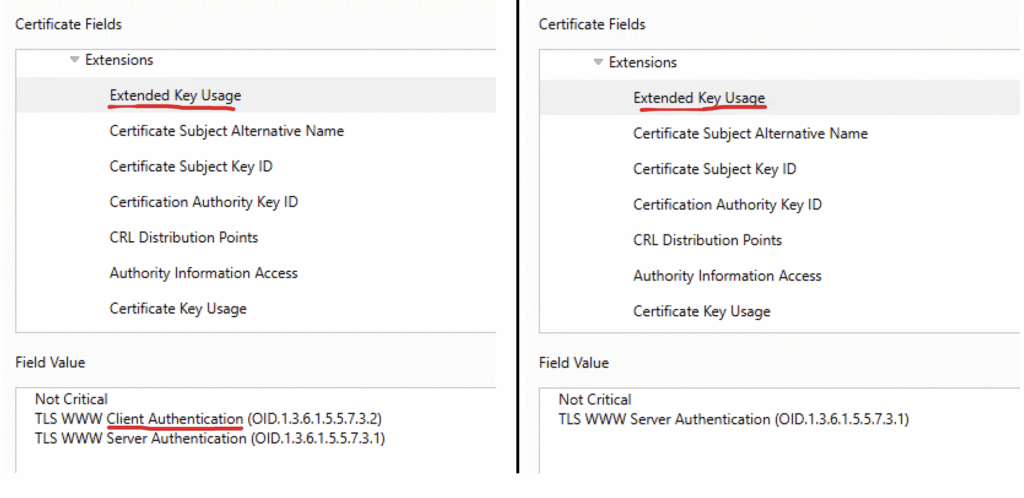Collapse the Extensions triangle in left panel
Viewport: 1024px width, 498px height.
coord(74,60)
